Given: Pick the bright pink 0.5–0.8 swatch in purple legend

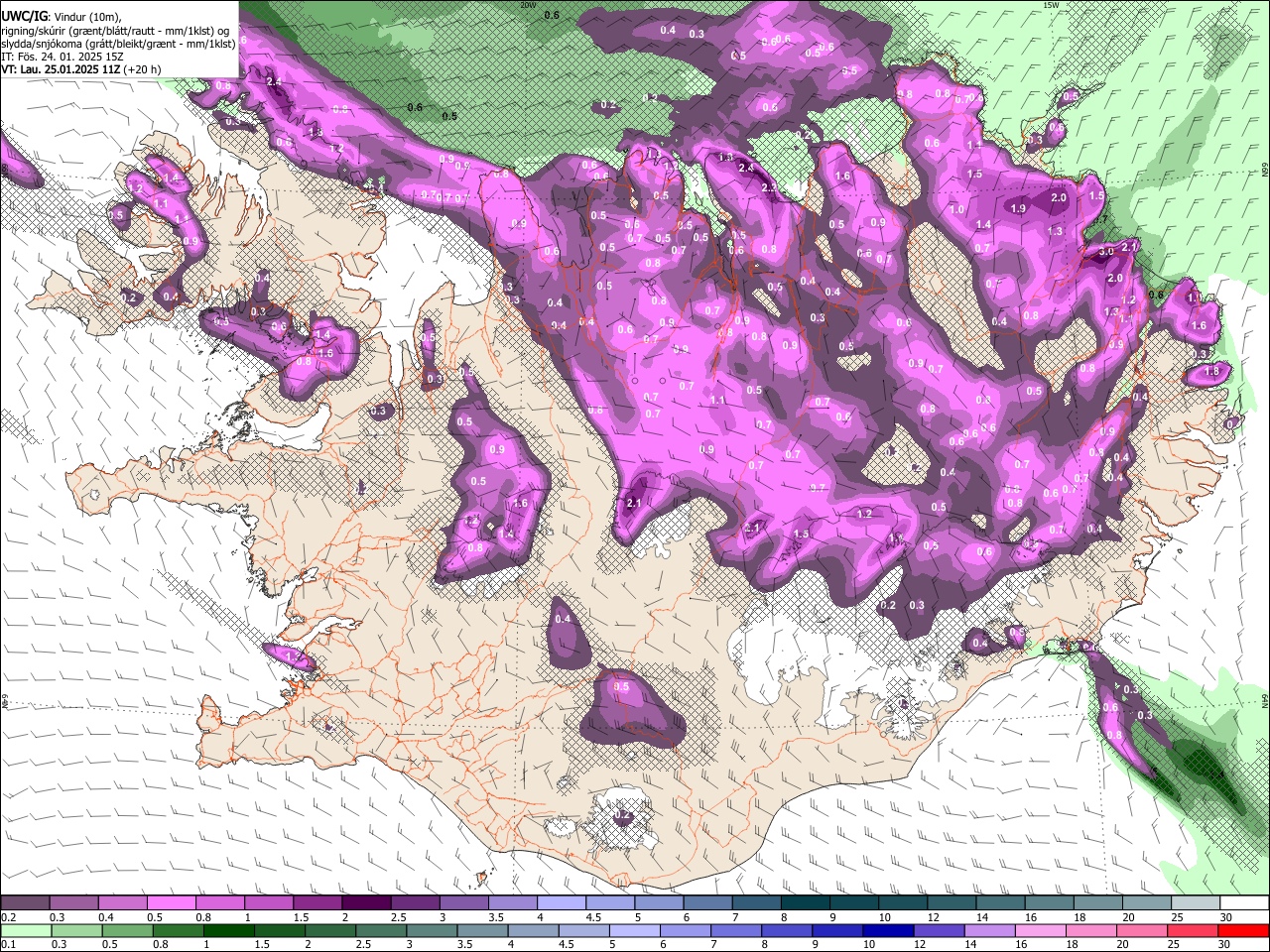Looking at the screenshot, I should point(171,903).
